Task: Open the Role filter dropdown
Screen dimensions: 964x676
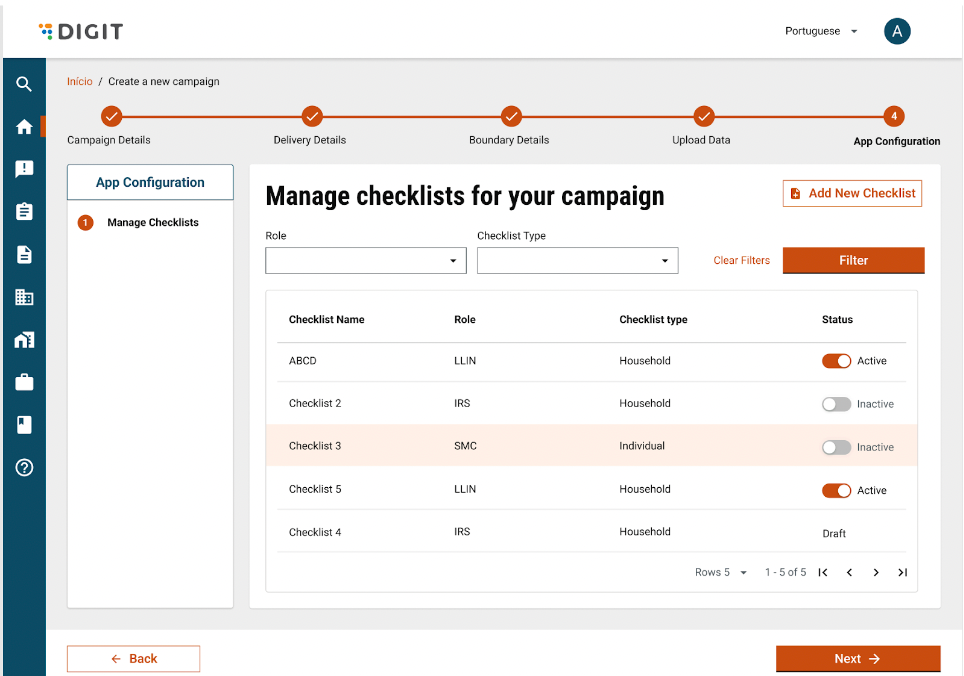Action: click(366, 261)
